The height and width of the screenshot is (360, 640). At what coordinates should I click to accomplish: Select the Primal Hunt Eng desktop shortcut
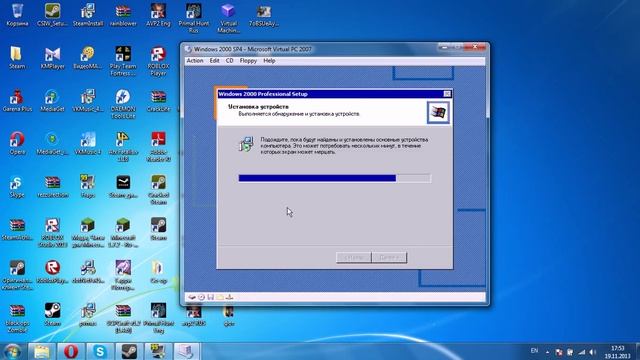coord(158,318)
